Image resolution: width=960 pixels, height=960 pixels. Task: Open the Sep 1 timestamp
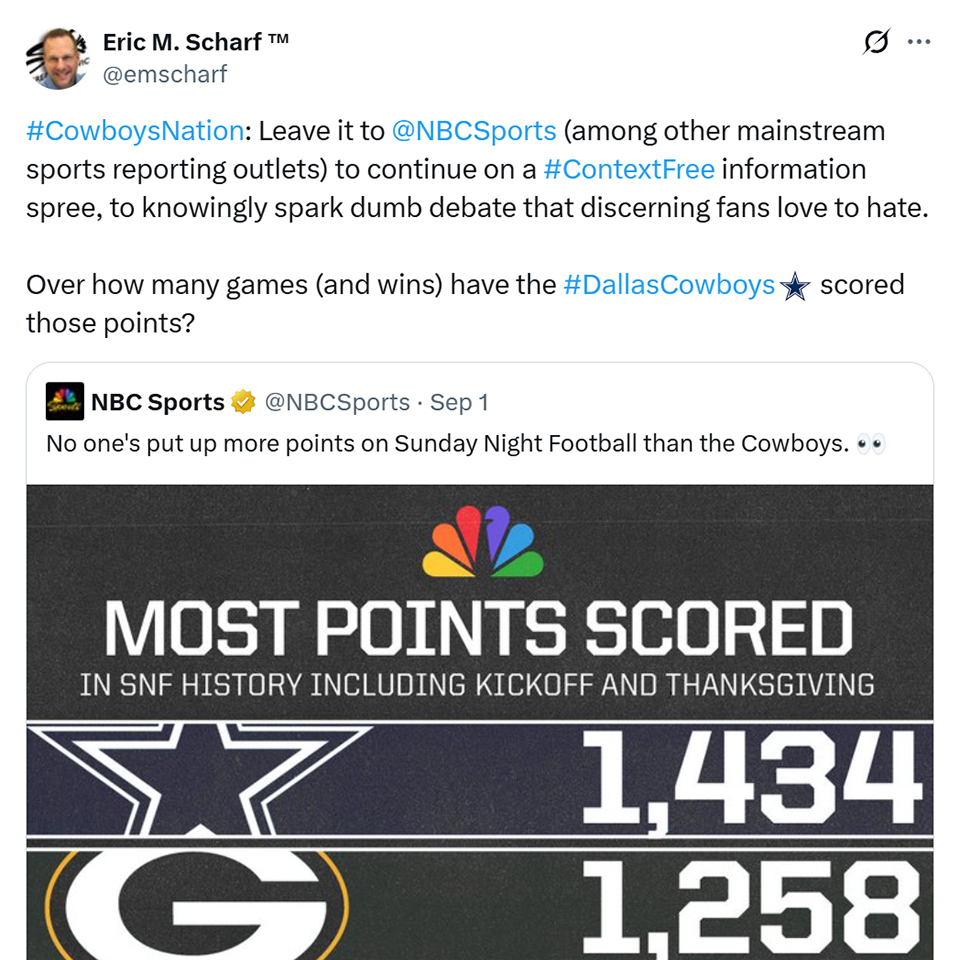(x=459, y=402)
